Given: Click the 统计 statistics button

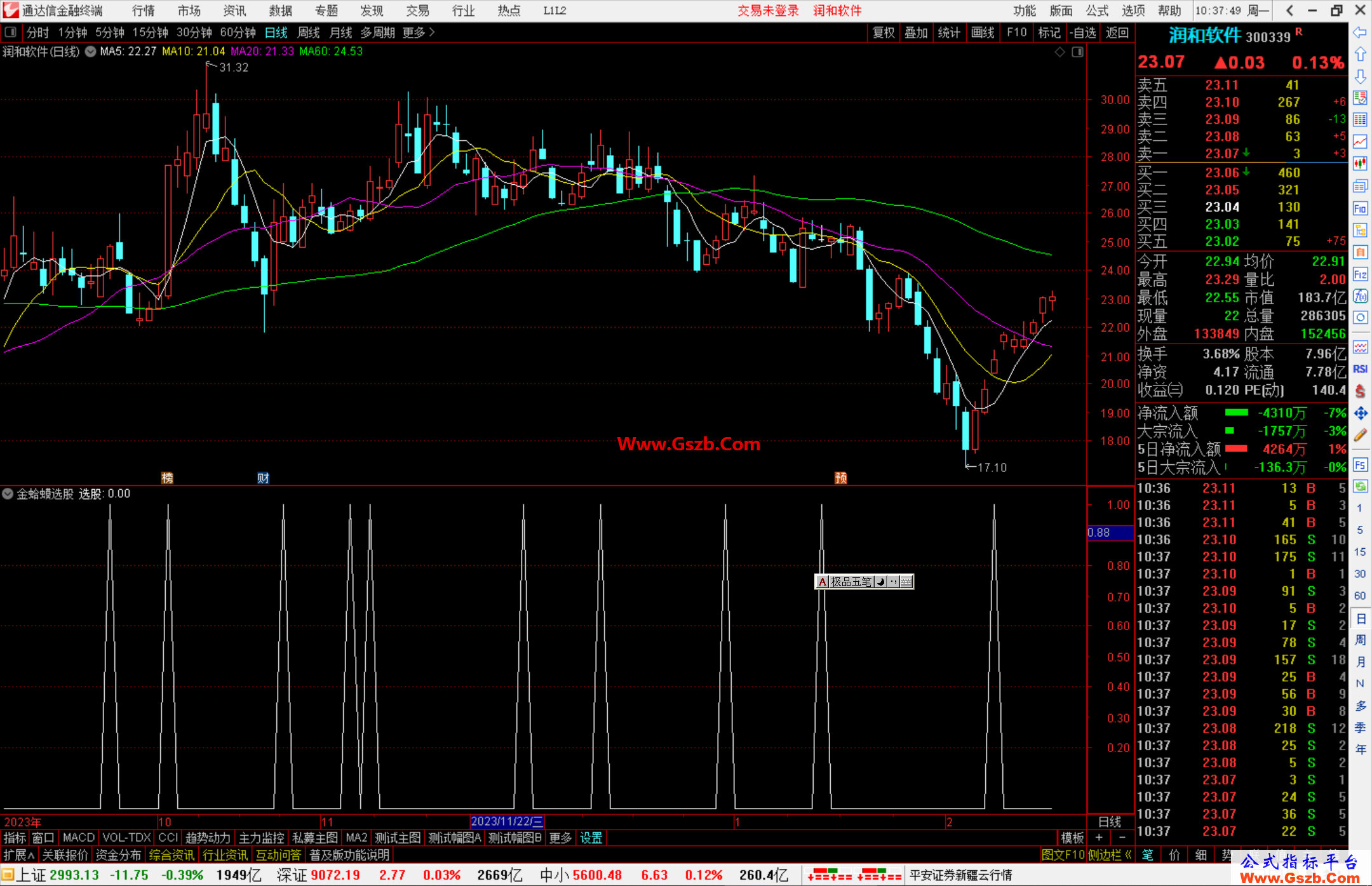Looking at the screenshot, I should 949,32.
